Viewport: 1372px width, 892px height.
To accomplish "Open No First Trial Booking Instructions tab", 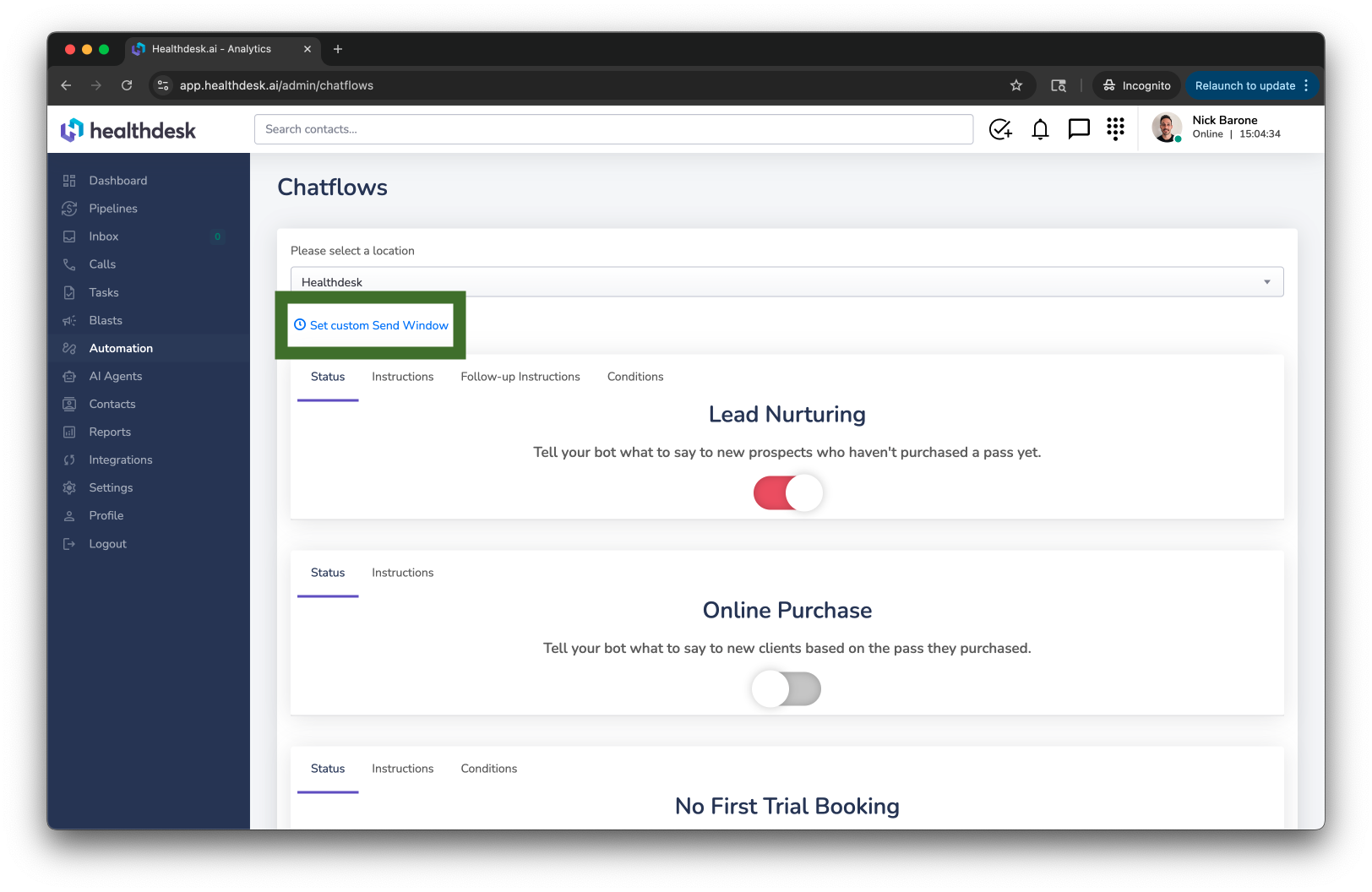I will tap(403, 769).
